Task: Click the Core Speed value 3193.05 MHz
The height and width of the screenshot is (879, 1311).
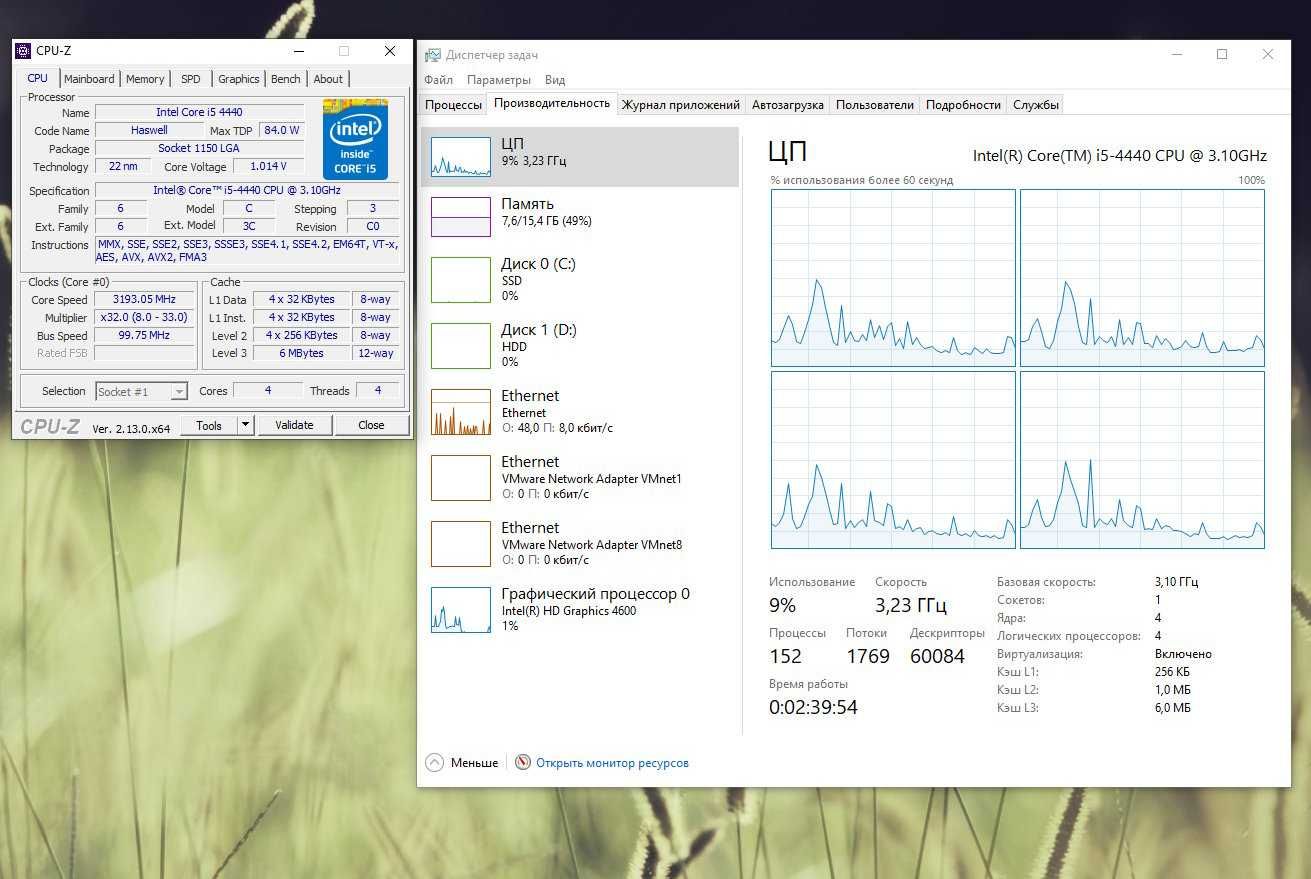Action: point(145,299)
